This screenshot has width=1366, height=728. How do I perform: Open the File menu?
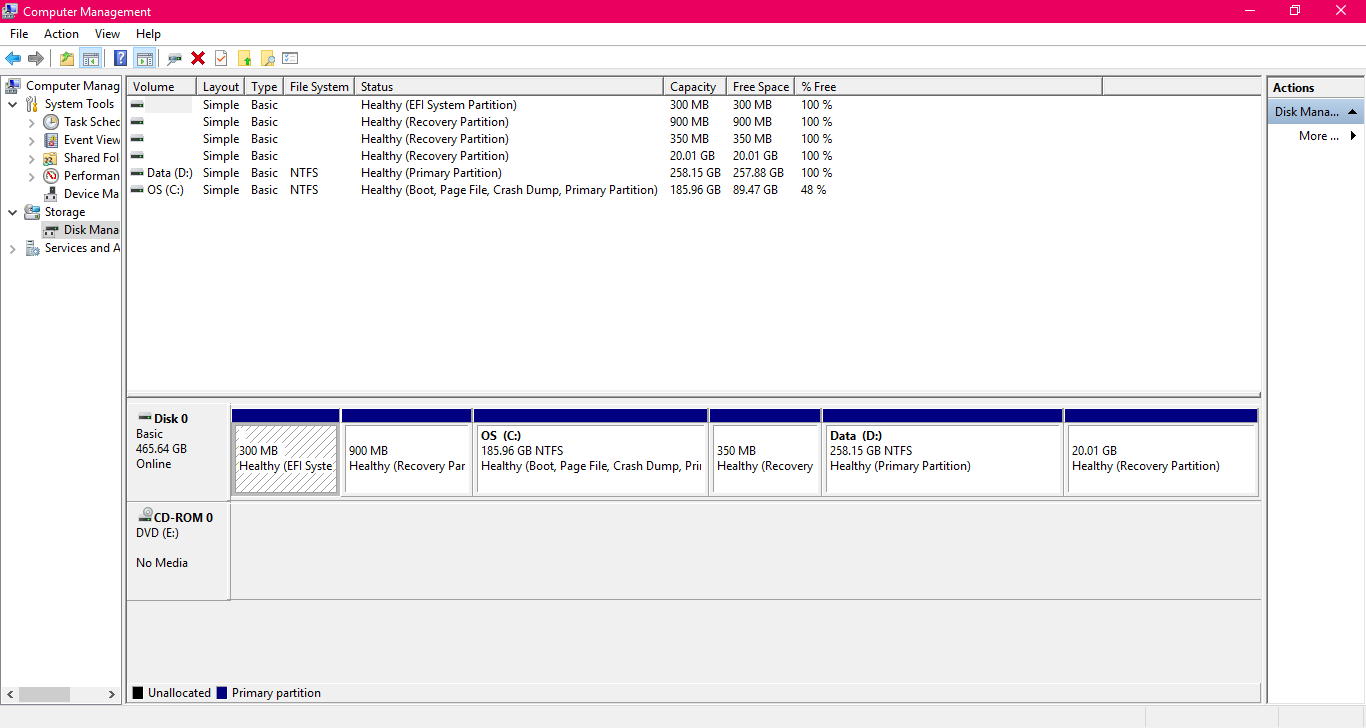coord(19,34)
